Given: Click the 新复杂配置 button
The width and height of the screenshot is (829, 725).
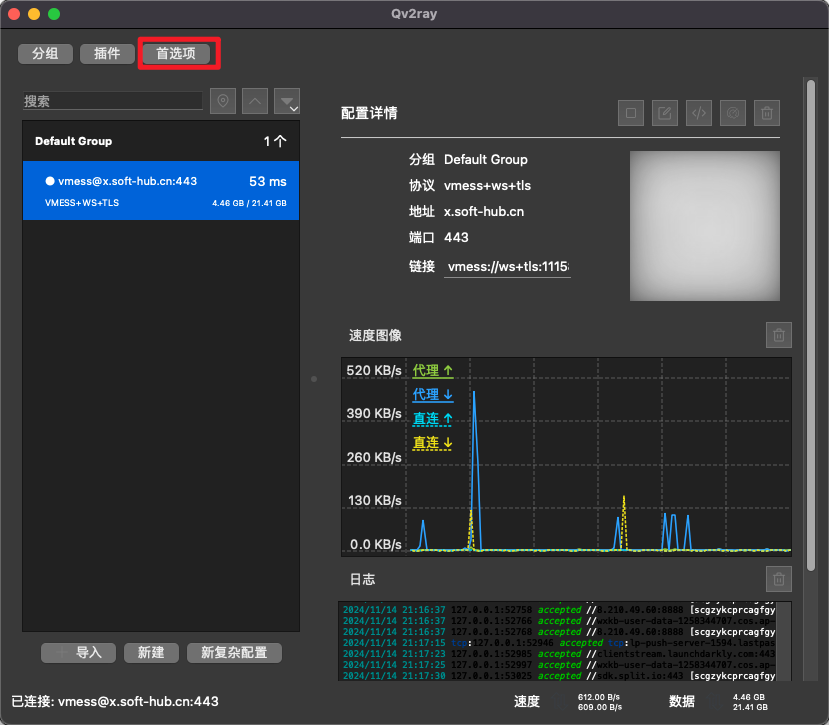Looking at the screenshot, I should tap(234, 653).
